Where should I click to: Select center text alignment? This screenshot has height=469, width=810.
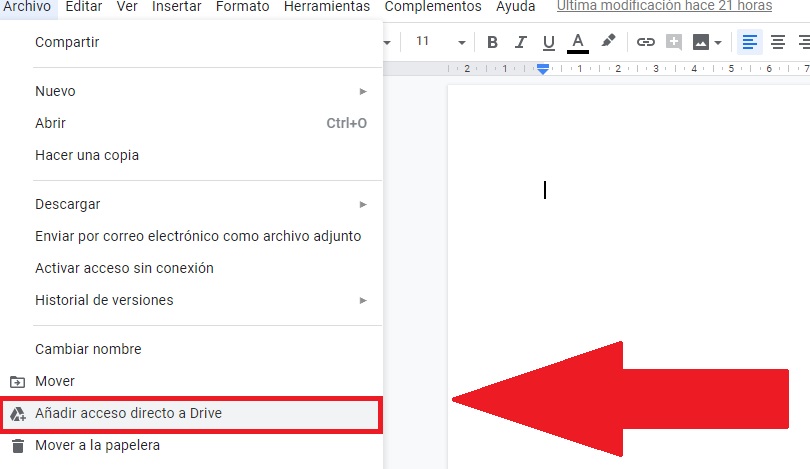tap(777, 42)
